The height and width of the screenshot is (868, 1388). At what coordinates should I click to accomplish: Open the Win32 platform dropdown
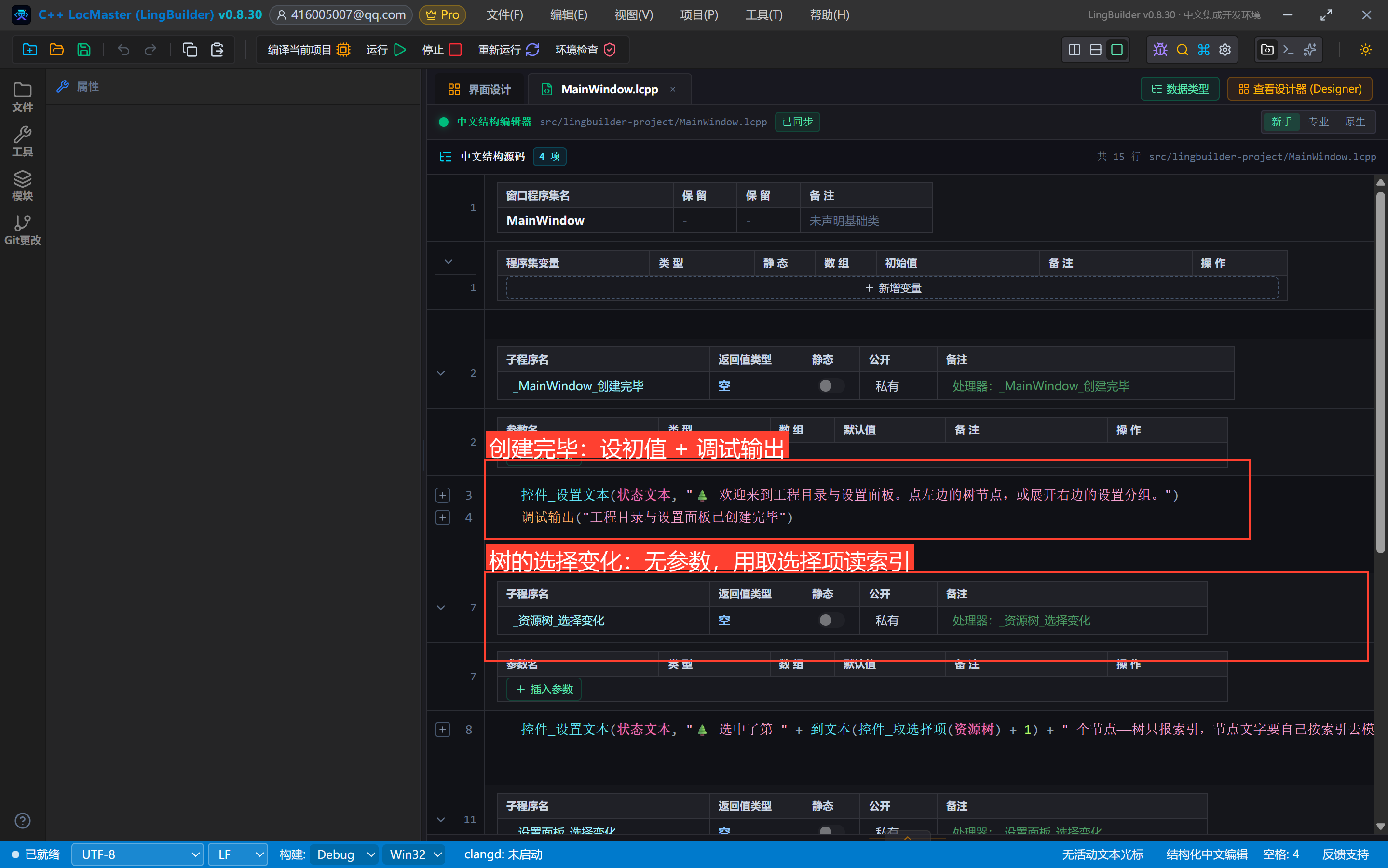(x=414, y=854)
